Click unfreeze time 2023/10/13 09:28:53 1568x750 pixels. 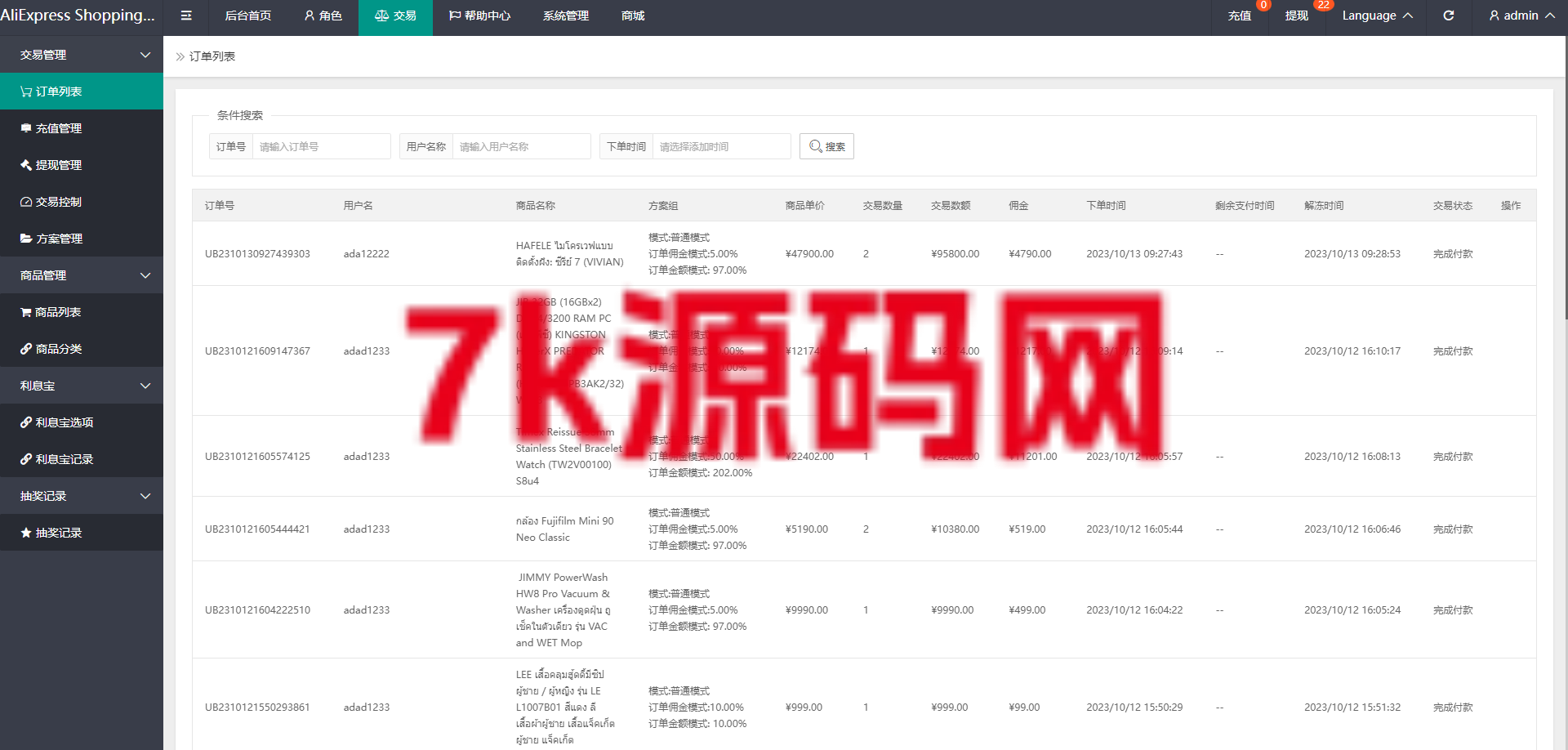coord(1352,254)
